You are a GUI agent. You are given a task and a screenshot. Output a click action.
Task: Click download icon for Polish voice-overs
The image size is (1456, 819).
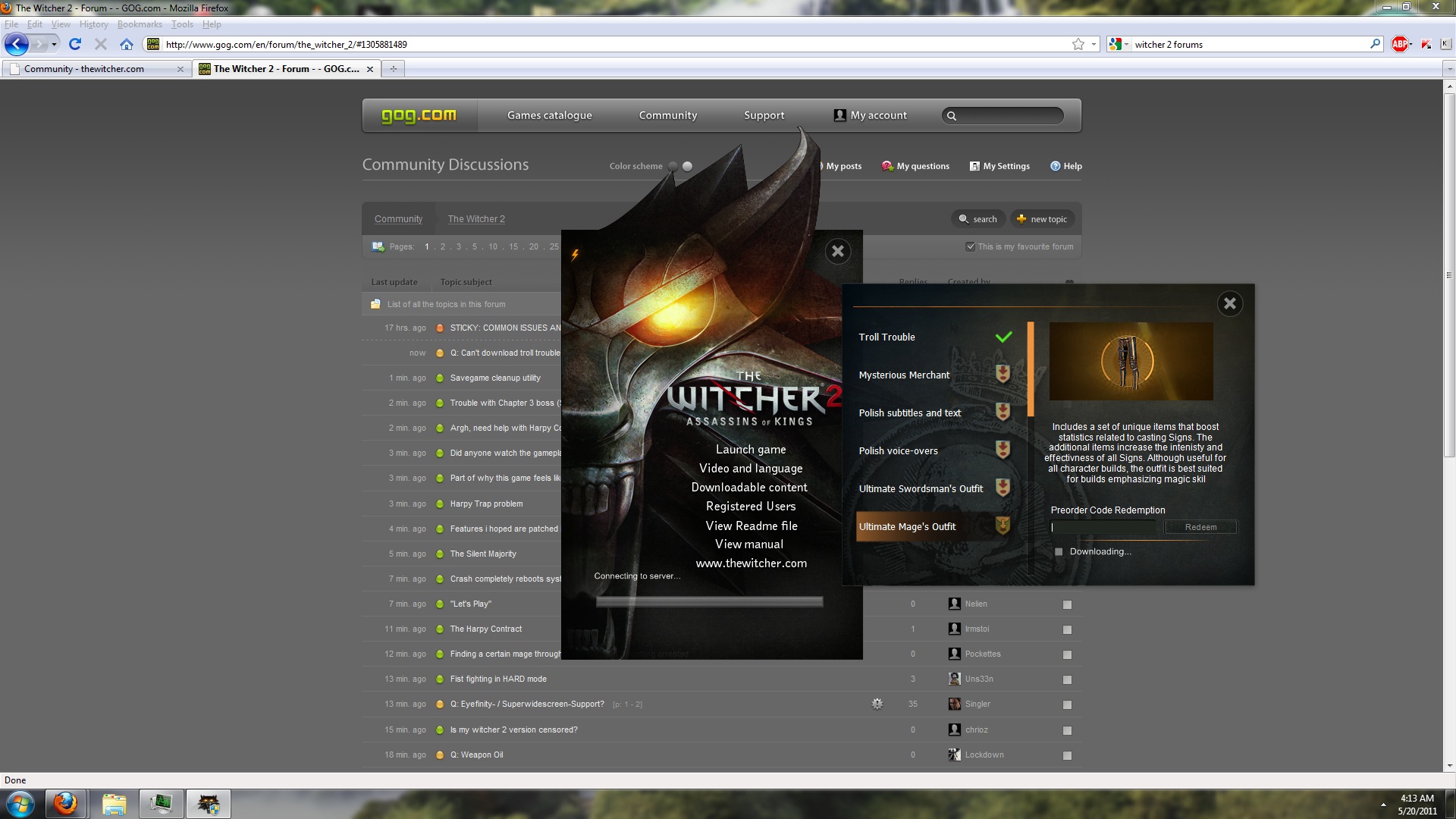click(x=1003, y=450)
